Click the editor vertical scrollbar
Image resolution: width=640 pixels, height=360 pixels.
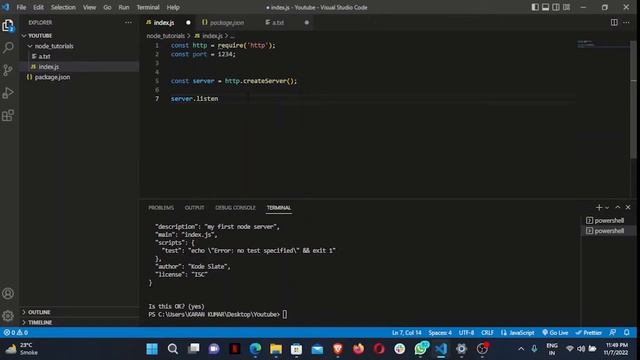coord(633,100)
